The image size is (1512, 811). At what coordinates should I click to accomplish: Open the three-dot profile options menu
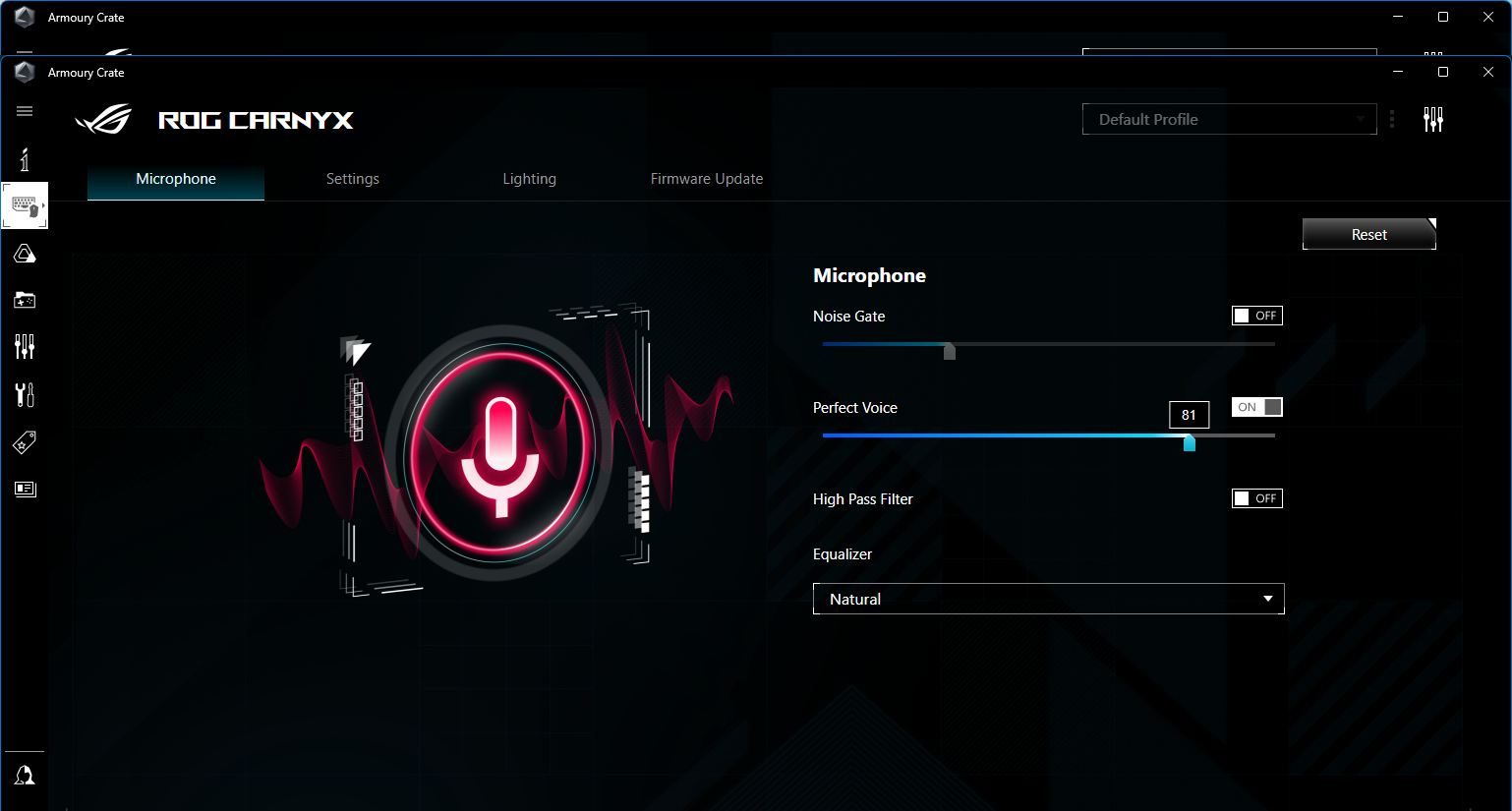(1392, 119)
